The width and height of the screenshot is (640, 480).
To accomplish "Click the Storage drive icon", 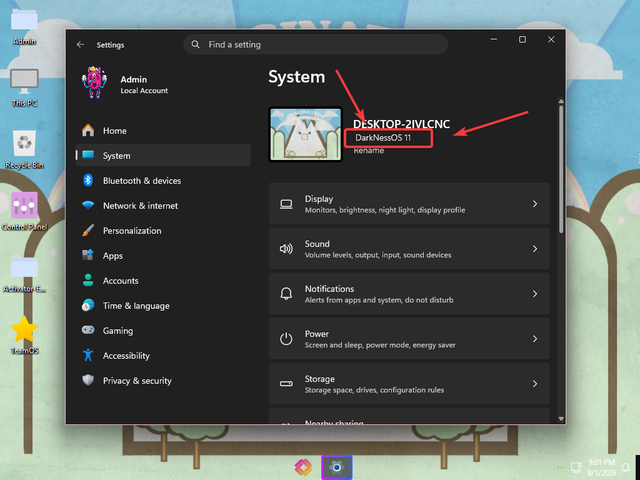I will click(x=286, y=384).
